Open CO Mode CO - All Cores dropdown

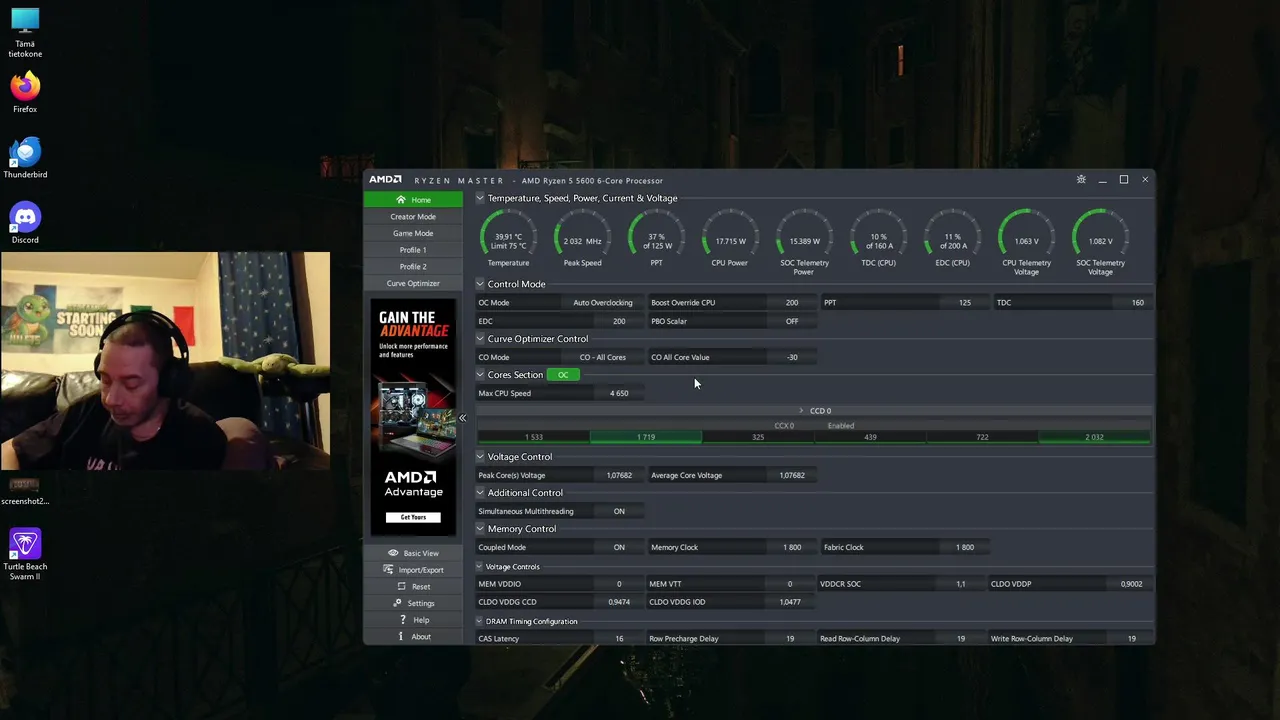coord(602,357)
